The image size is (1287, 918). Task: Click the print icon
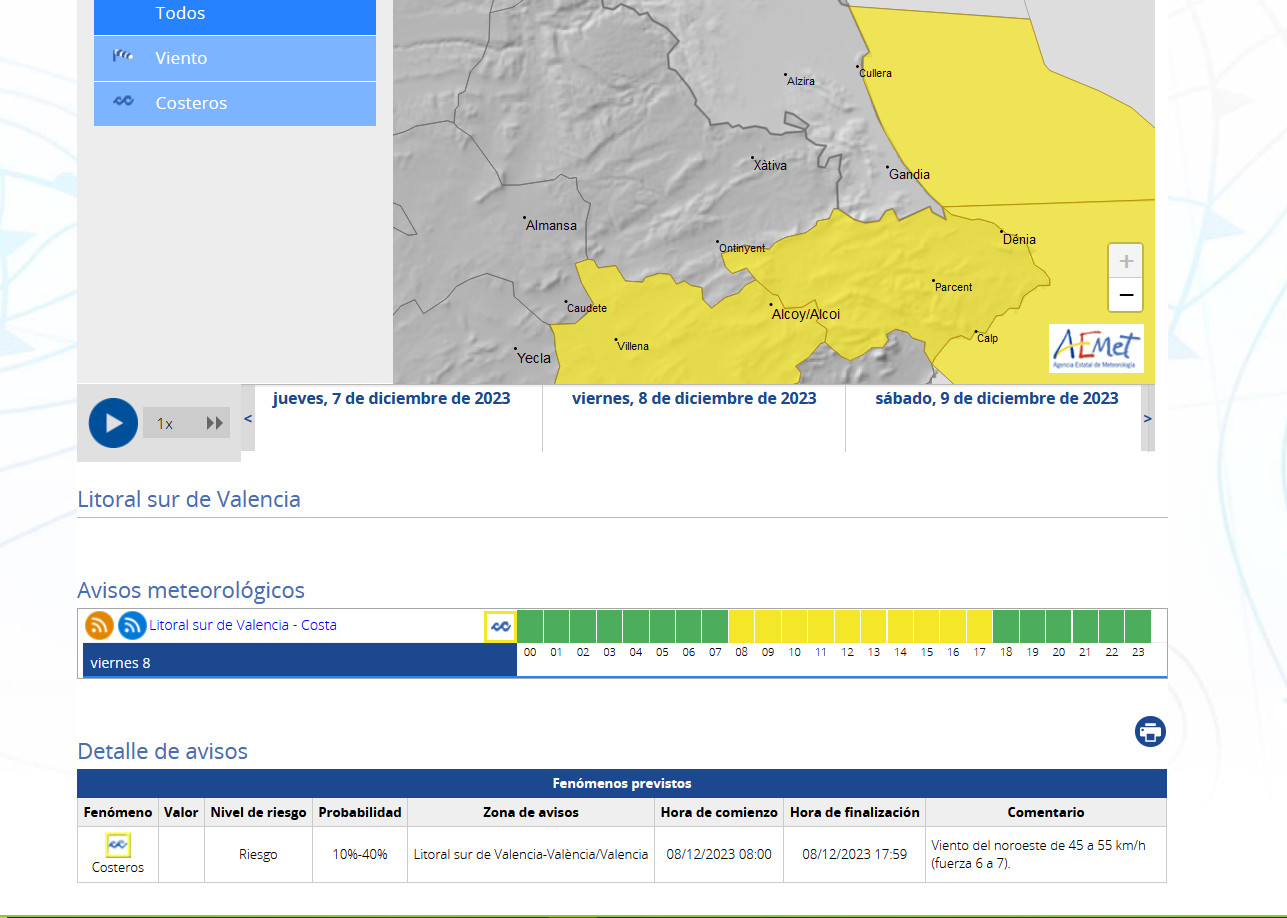(x=1150, y=732)
